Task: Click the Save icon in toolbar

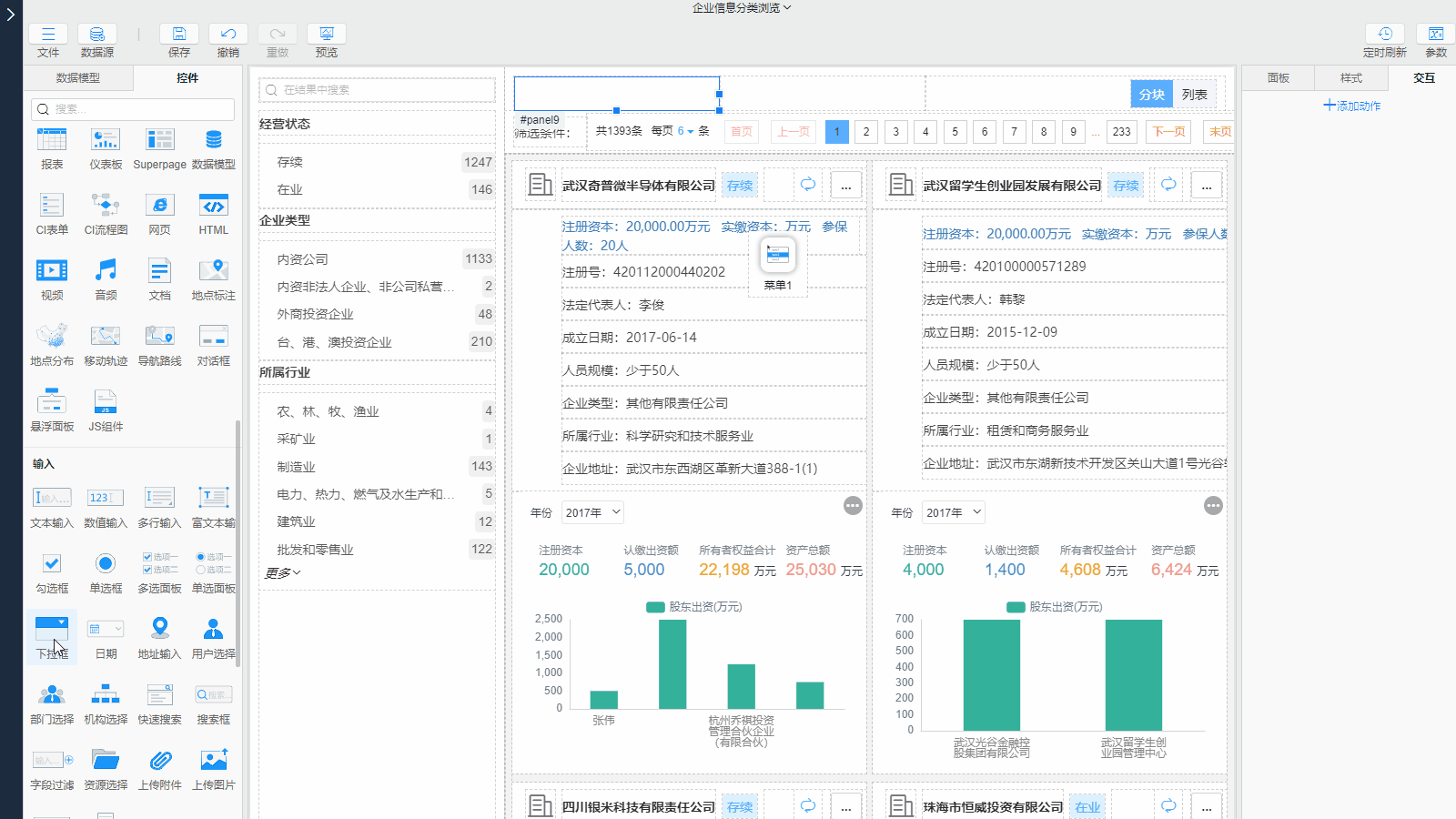Action: tap(179, 35)
